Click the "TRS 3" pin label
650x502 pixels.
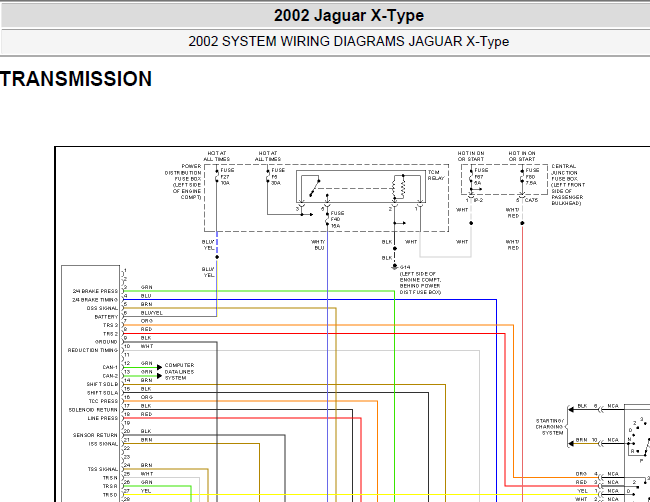[x=110, y=325]
